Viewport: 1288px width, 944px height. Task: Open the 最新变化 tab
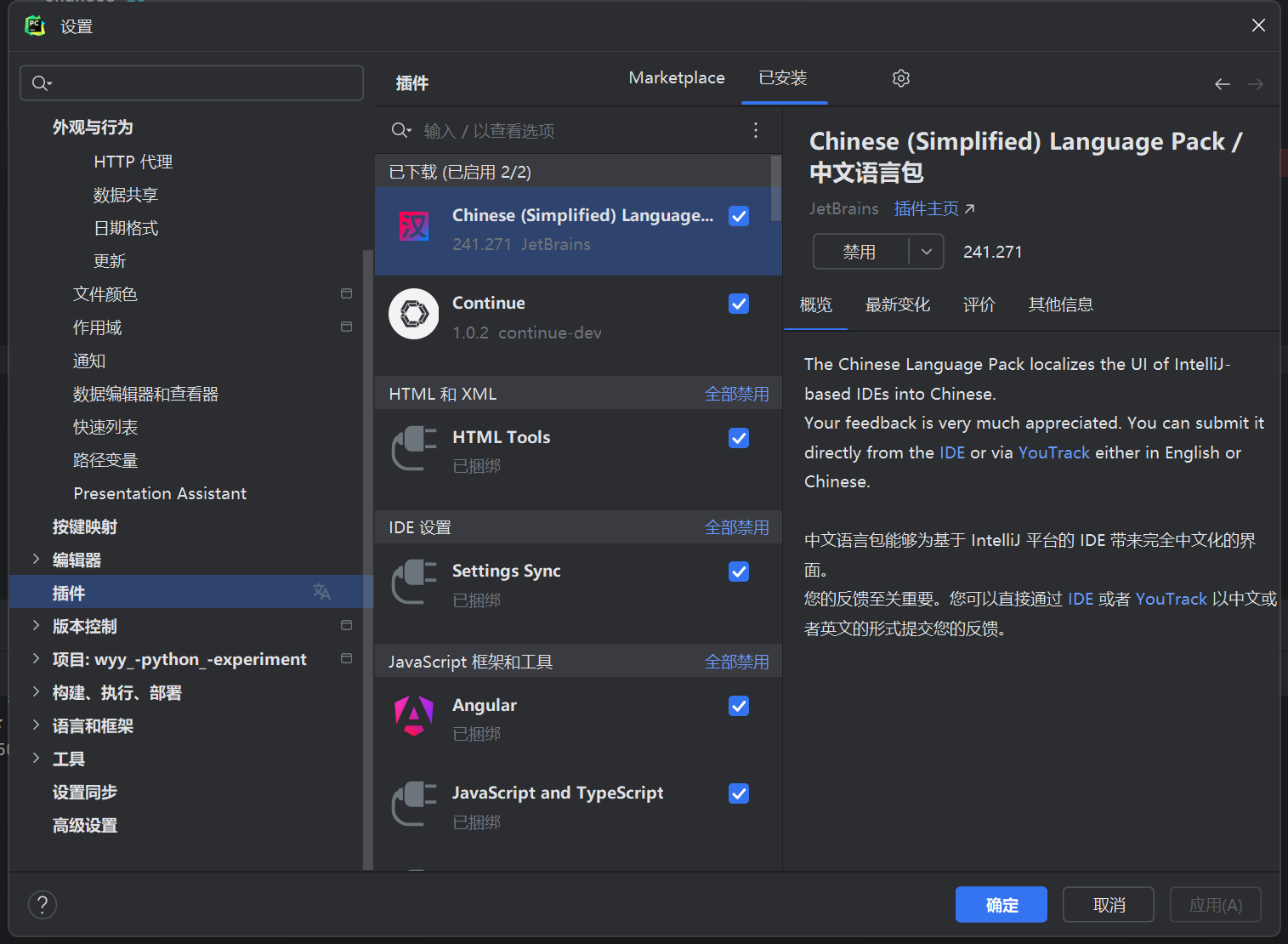pos(898,304)
